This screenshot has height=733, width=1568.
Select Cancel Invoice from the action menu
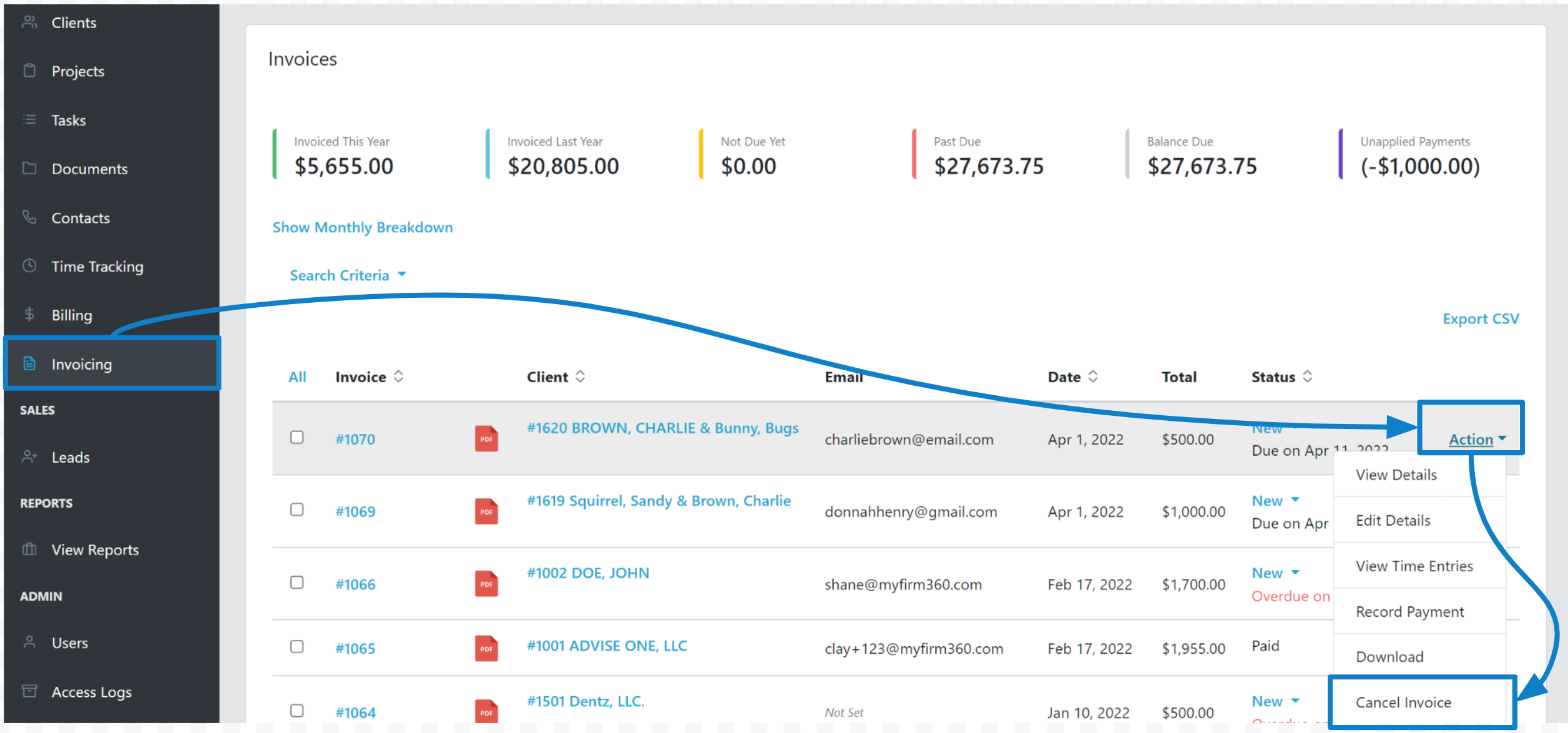(1403, 702)
